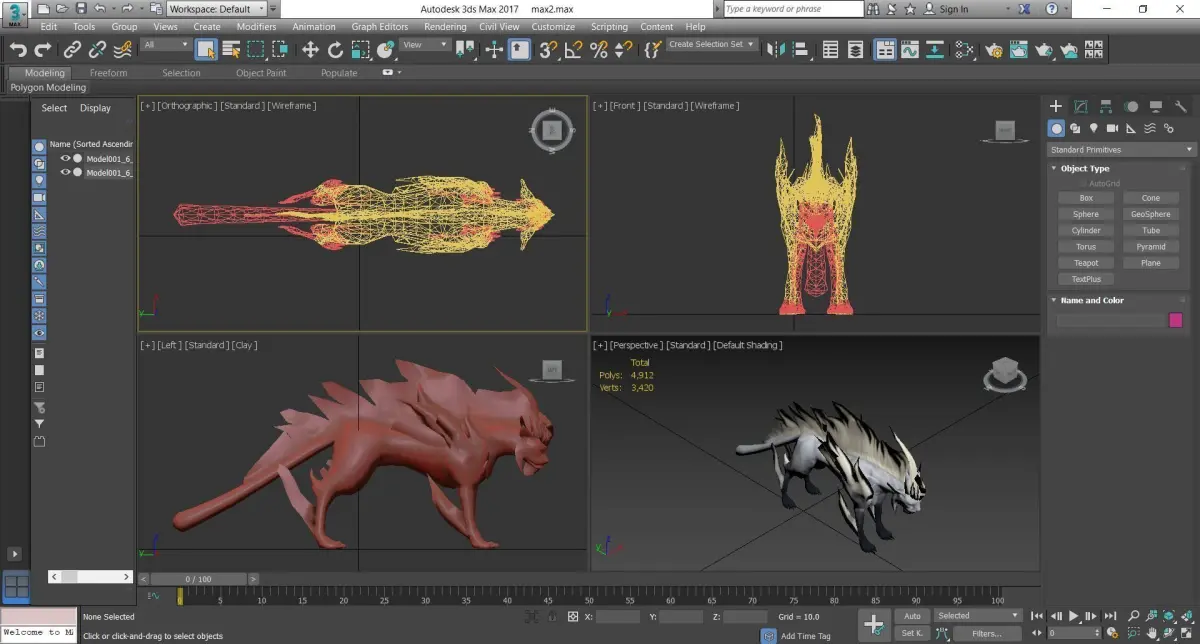
Task: Toggle the 3D Snaps button
Action: [548, 49]
